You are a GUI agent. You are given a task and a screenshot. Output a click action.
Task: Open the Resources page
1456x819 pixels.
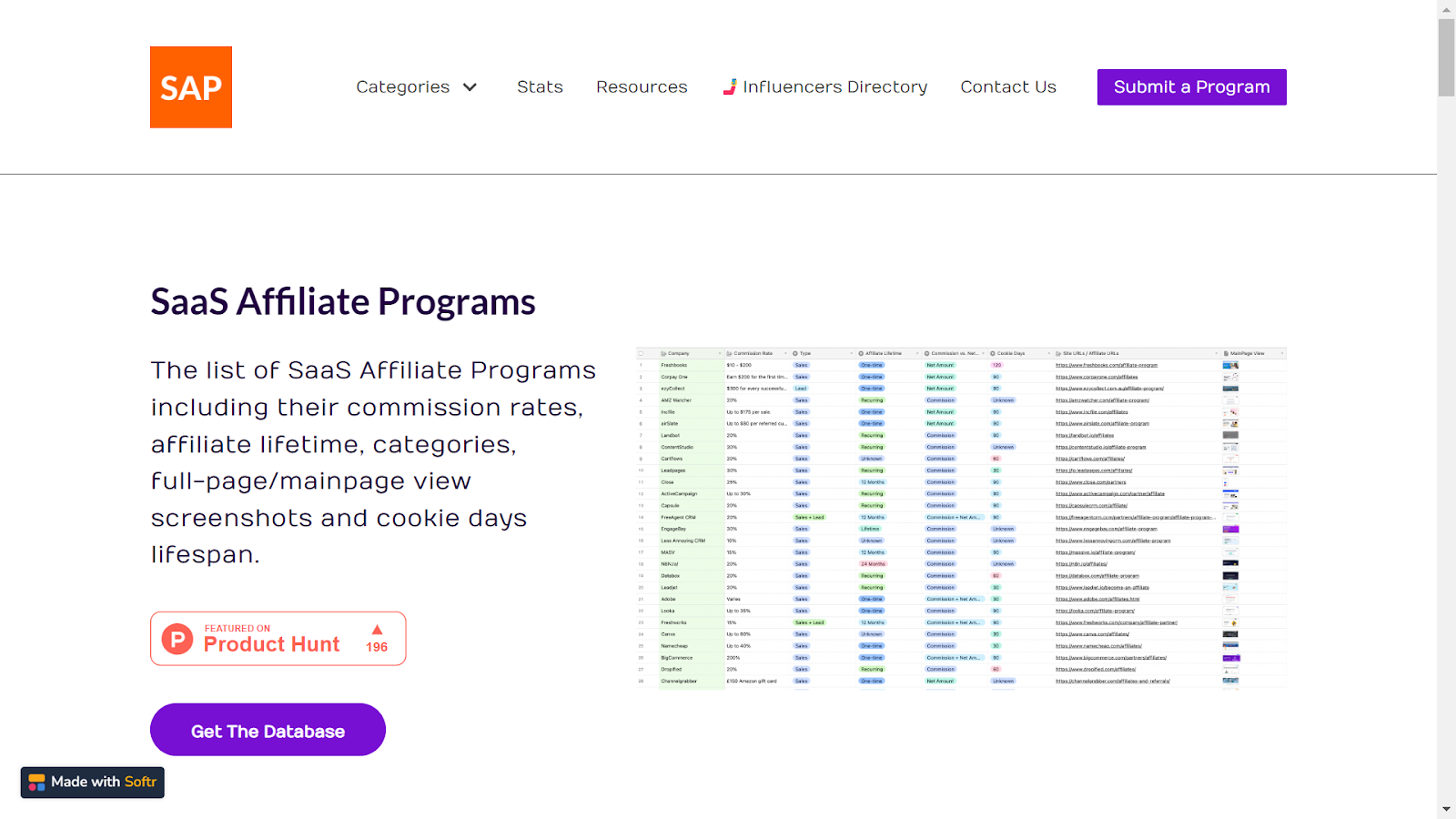[x=642, y=87]
